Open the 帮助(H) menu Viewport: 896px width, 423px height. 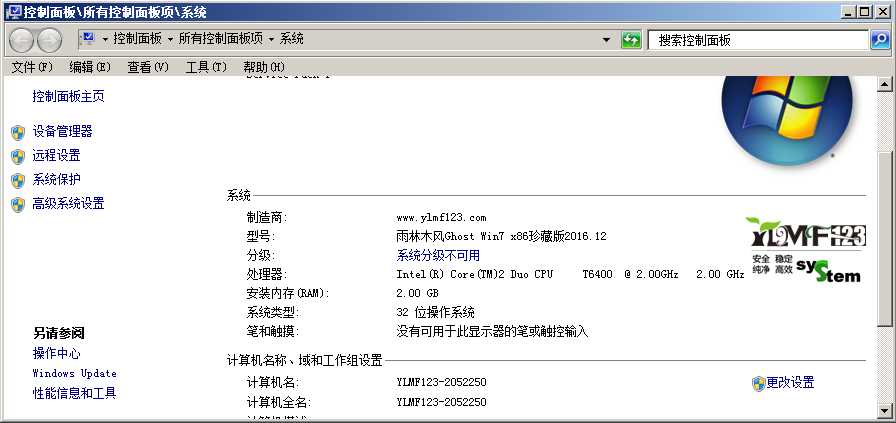click(x=264, y=67)
